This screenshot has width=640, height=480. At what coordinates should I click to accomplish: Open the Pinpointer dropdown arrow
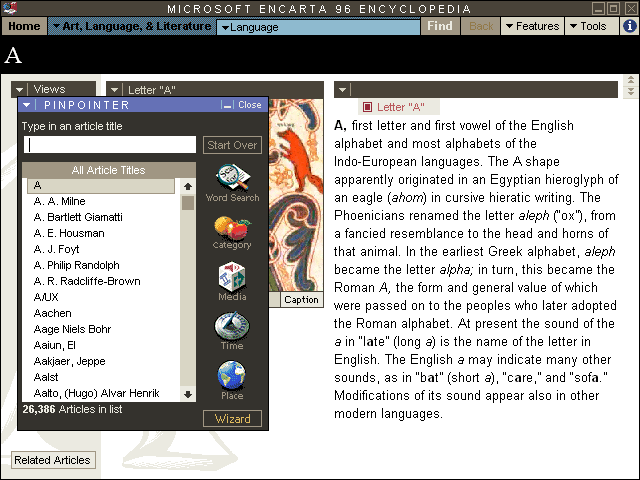[27, 105]
